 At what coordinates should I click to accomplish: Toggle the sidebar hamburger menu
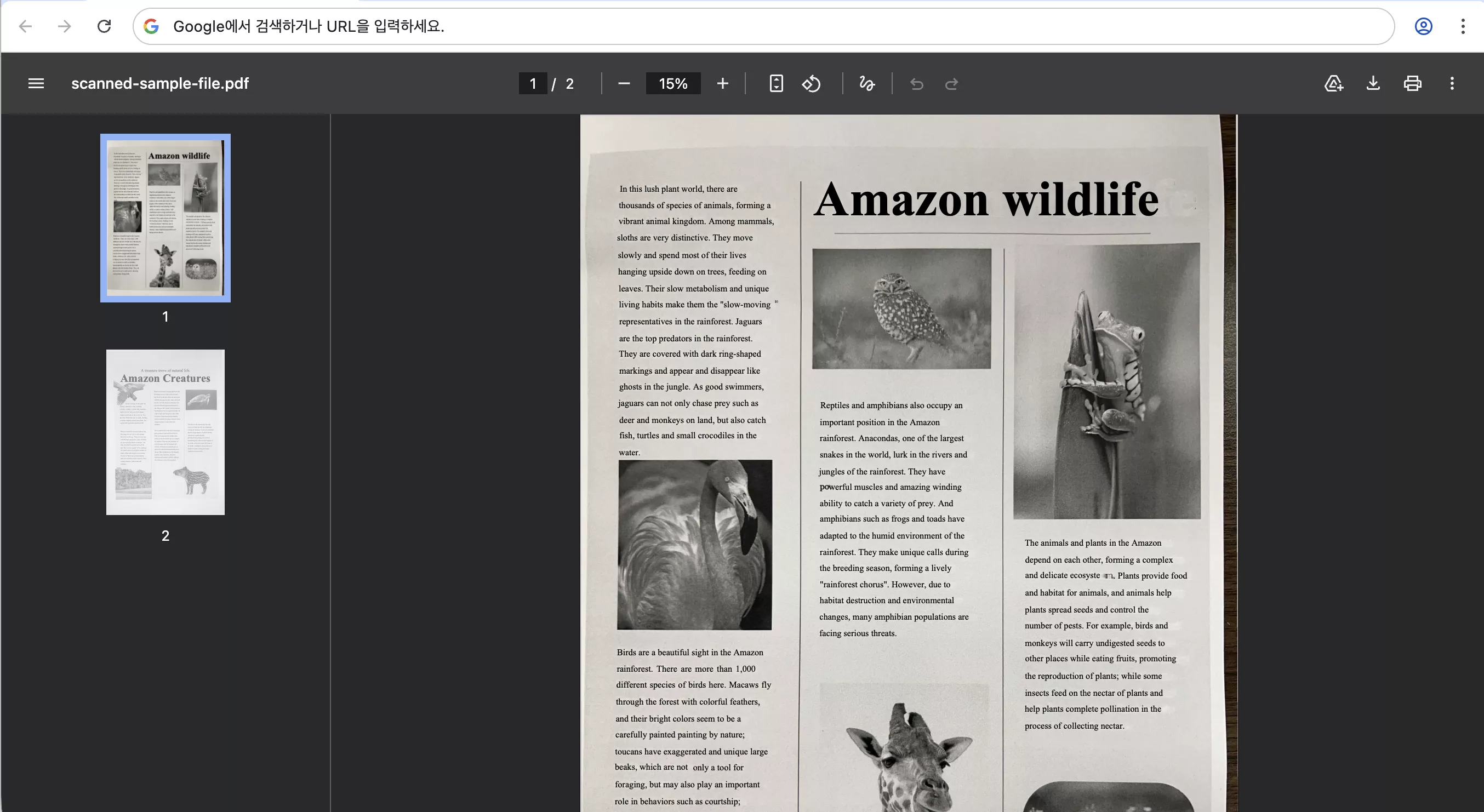coord(36,83)
